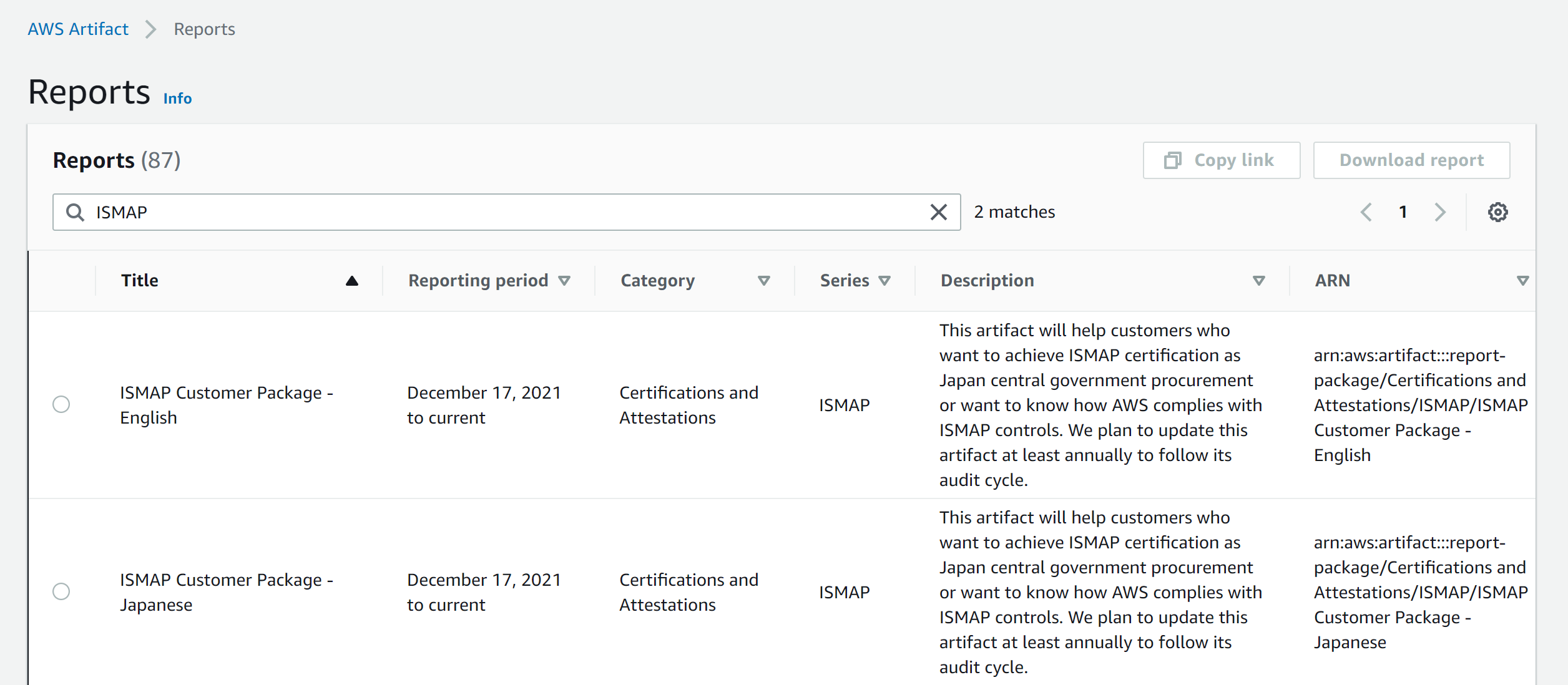Click the Download report button
Screen dimensions: 1568x685
coord(1411,160)
